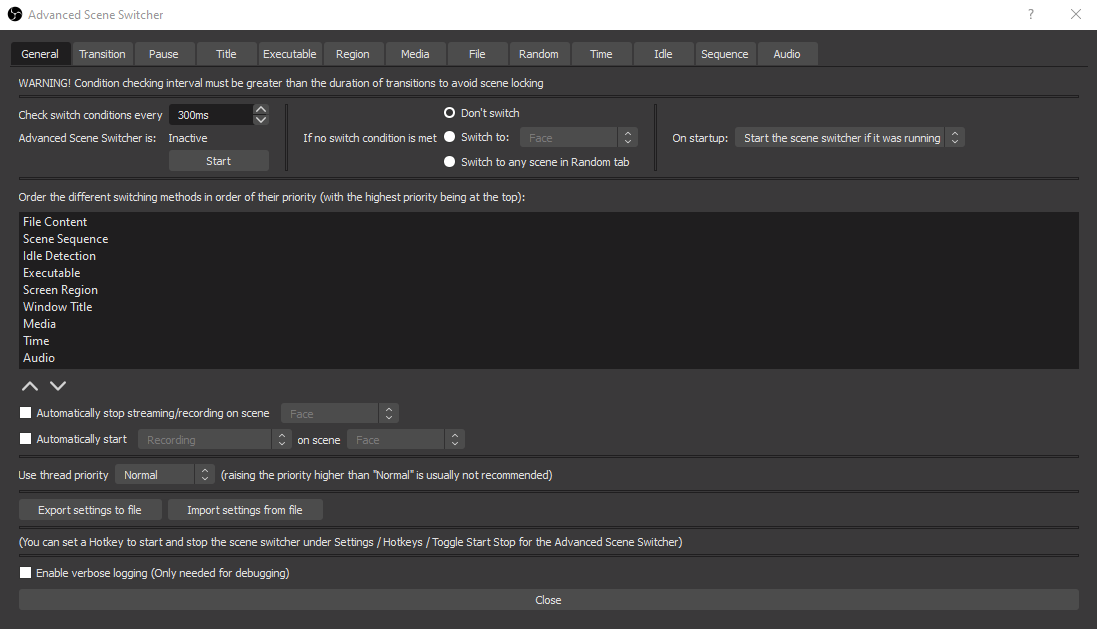This screenshot has width=1097, height=629.
Task: Open the Random tab
Action: [539, 54]
